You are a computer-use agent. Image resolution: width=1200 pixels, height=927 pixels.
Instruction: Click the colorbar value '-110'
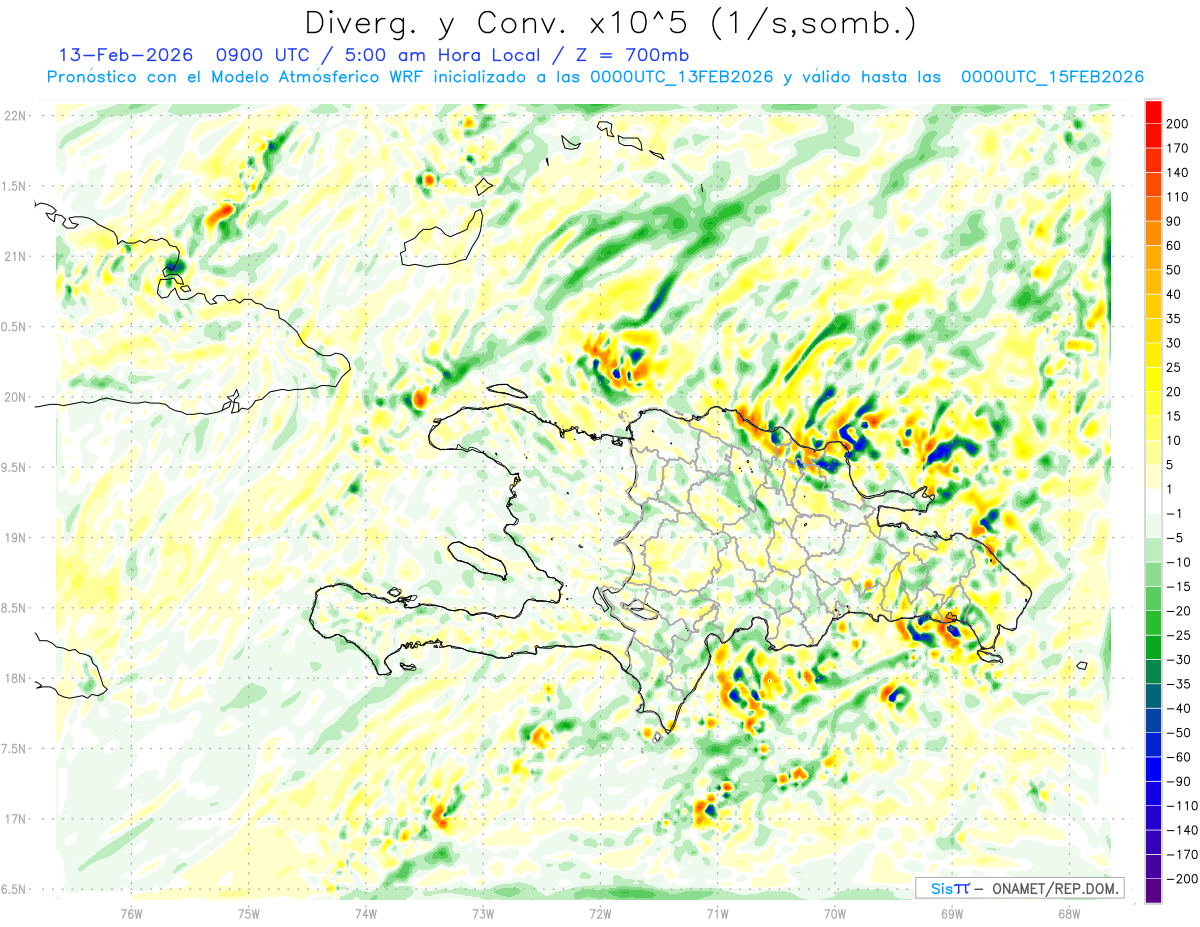click(1183, 806)
